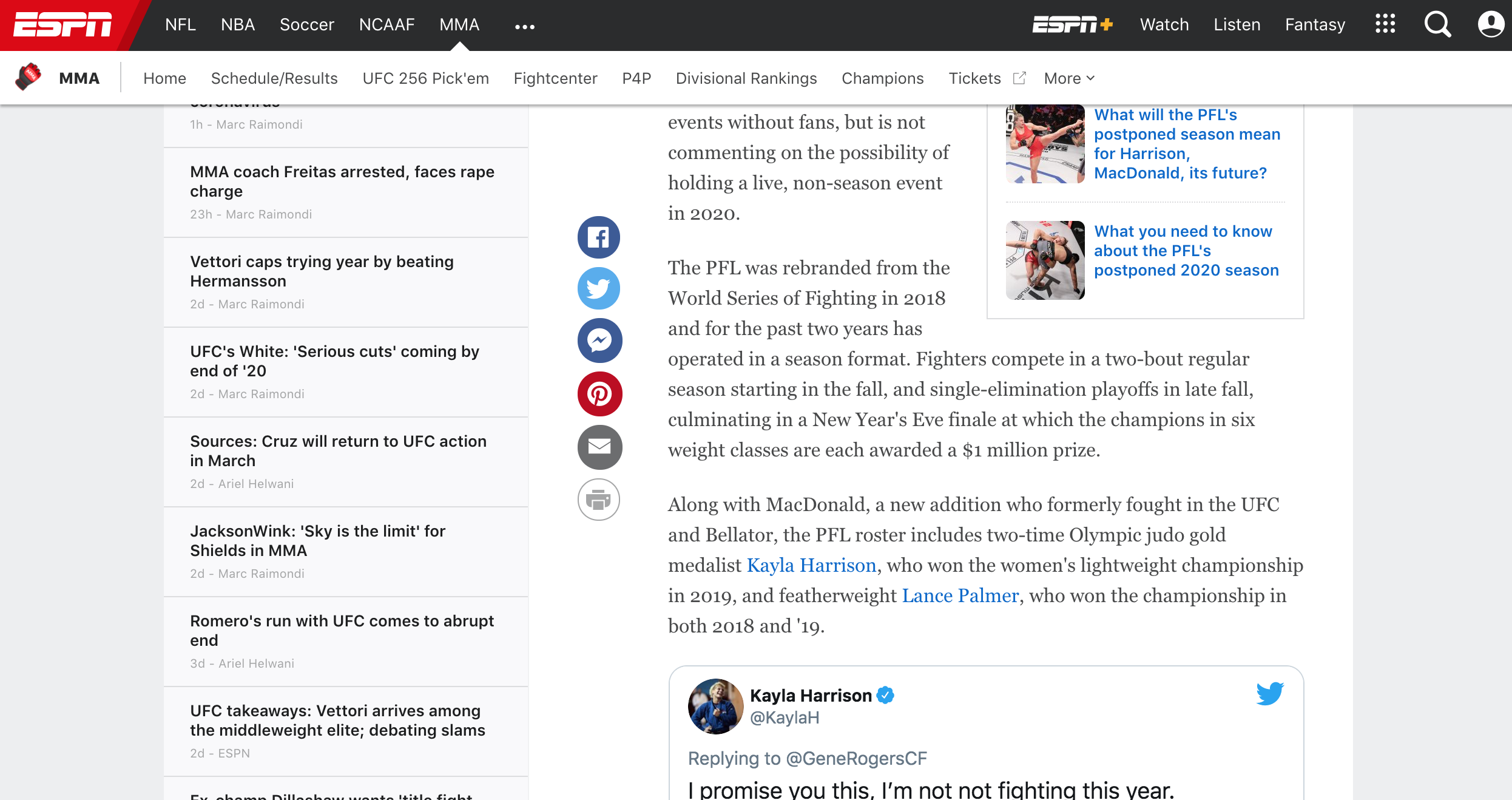The height and width of the screenshot is (800, 1512).
Task: Email this article icon
Action: pos(598,447)
